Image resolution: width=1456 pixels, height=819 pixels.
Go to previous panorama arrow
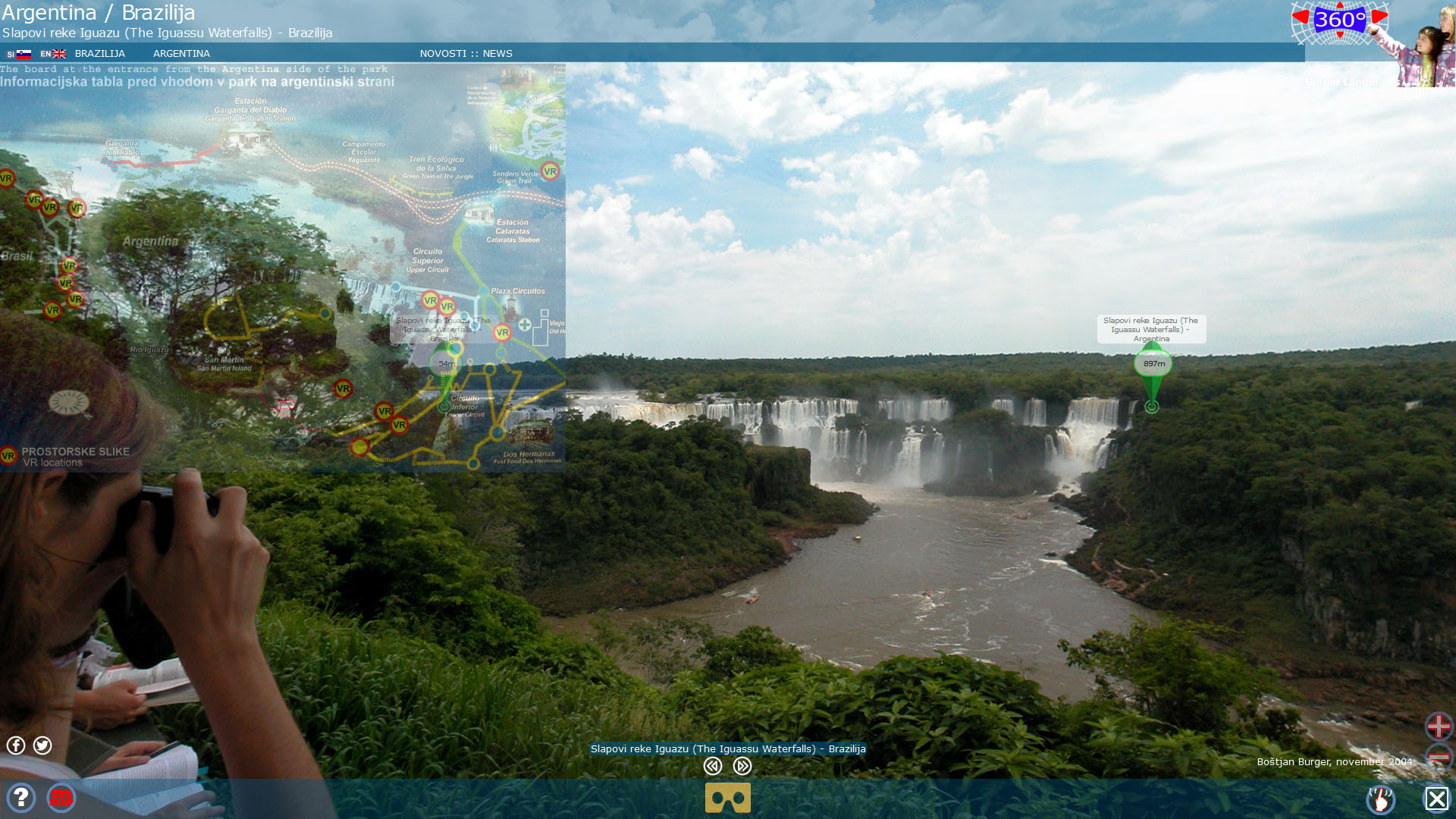(x=712, y=766)
